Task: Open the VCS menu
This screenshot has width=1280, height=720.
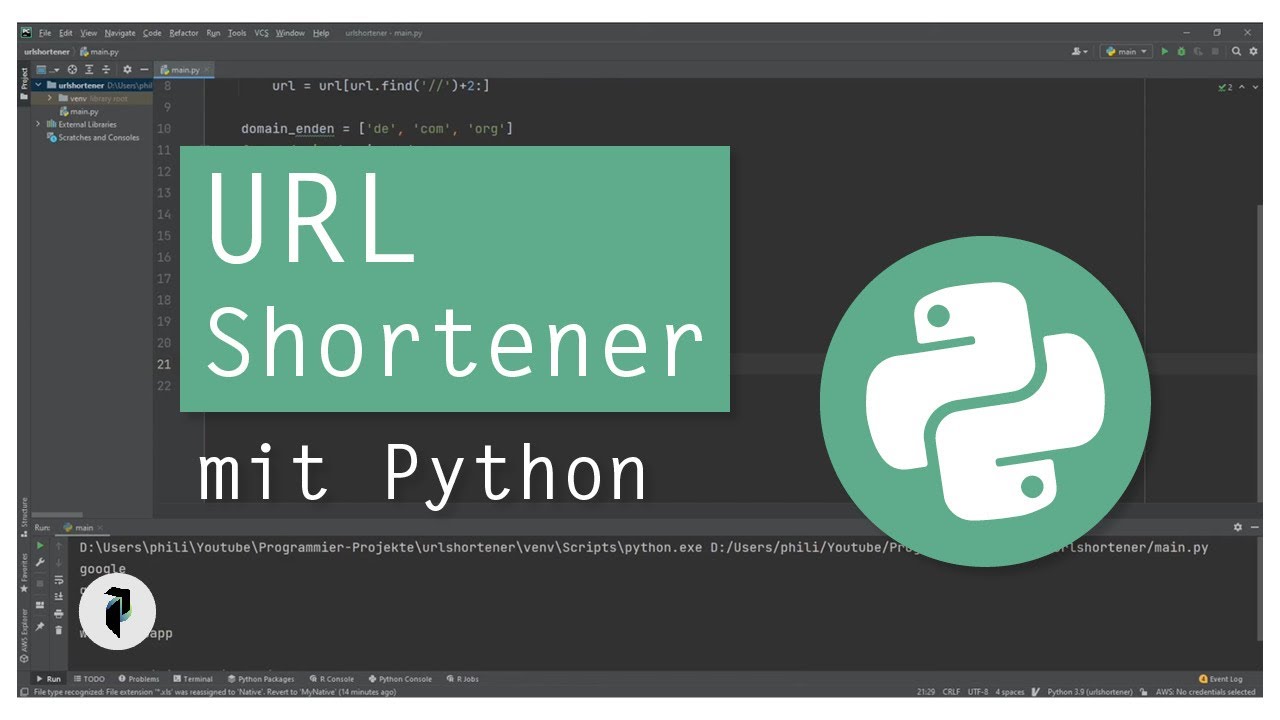Action: (261, 33)
